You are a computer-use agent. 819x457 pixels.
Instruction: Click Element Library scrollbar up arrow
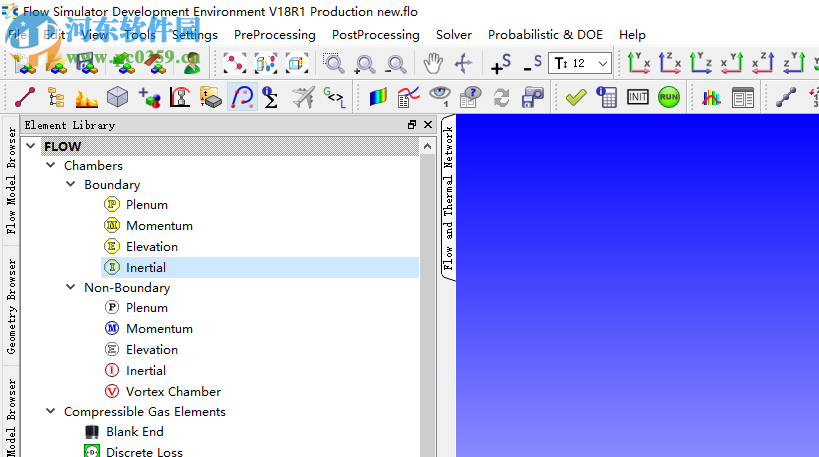point(427,147)
